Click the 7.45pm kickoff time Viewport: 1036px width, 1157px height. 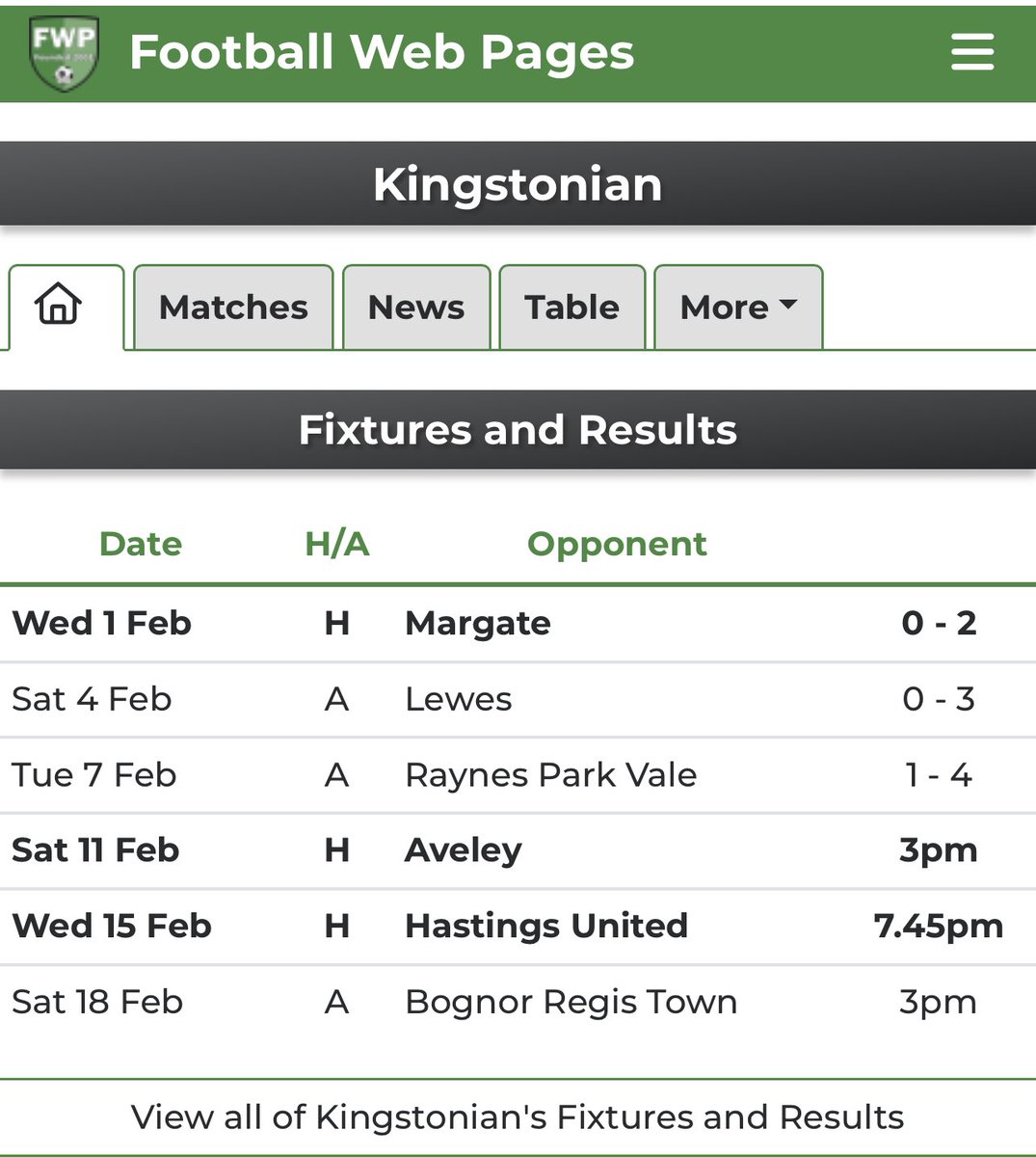(x=939, y=927)
